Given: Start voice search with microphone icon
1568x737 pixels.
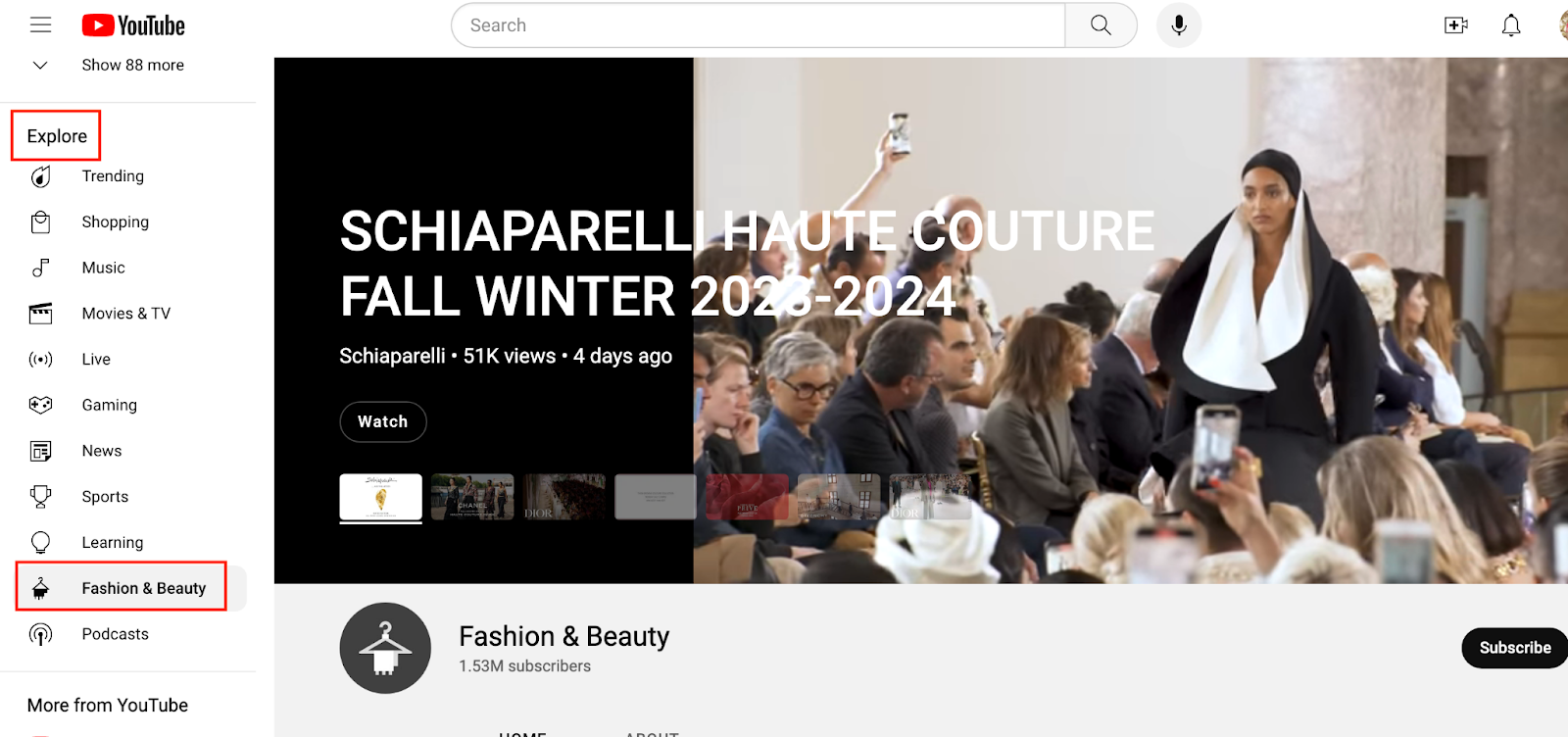Looking at the screenshot, I should coord(1179,25).
